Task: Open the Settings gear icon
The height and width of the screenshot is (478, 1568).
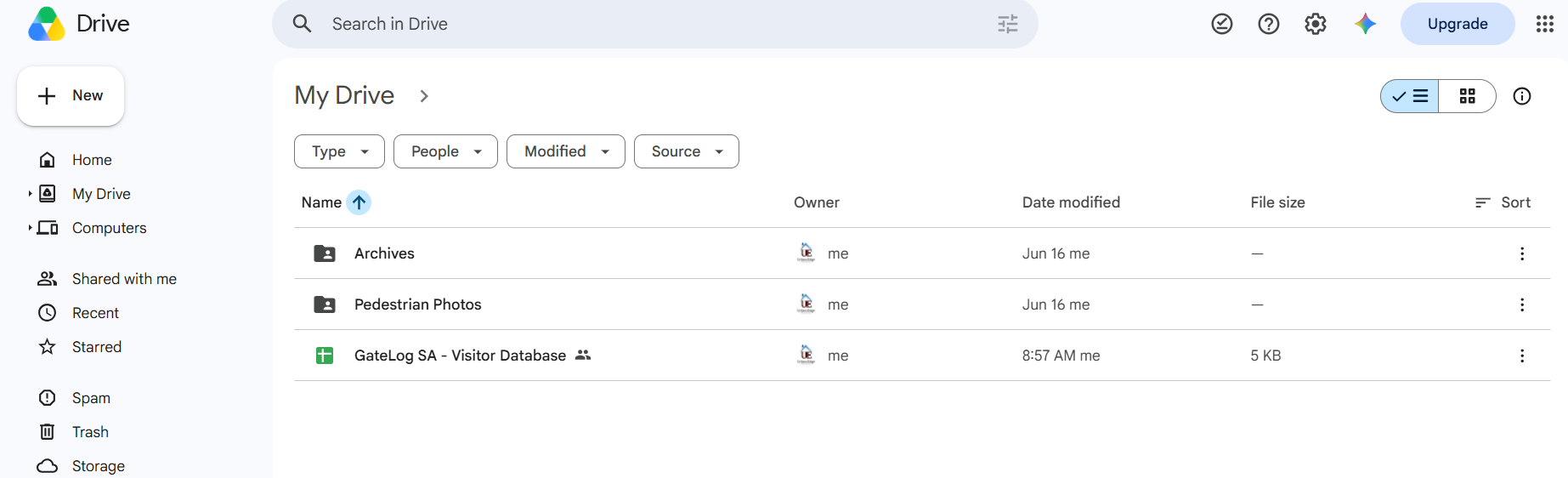Action: click(1316, 24)
